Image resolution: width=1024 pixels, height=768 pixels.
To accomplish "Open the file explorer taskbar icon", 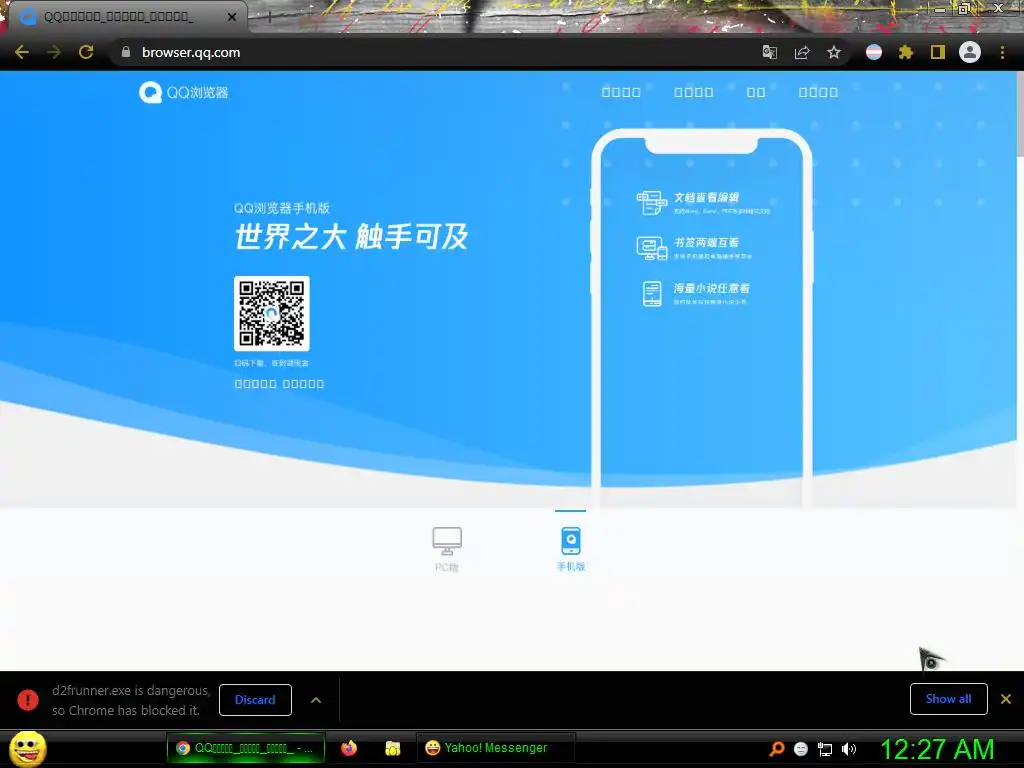I will coord(392,748).
